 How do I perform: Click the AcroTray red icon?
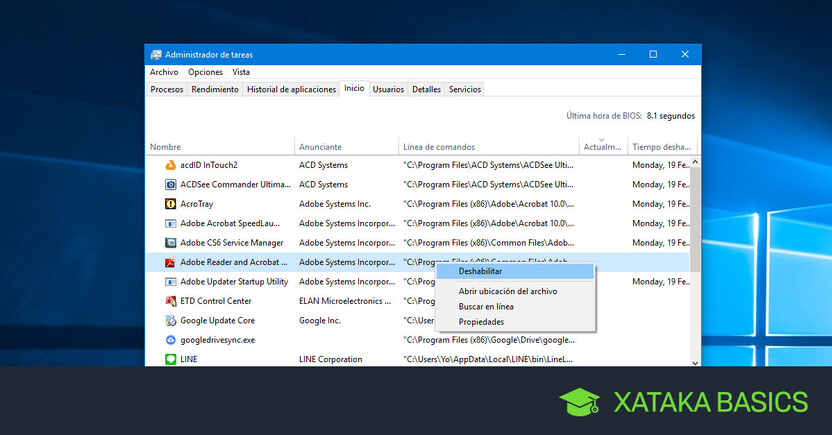coord(171,204)
